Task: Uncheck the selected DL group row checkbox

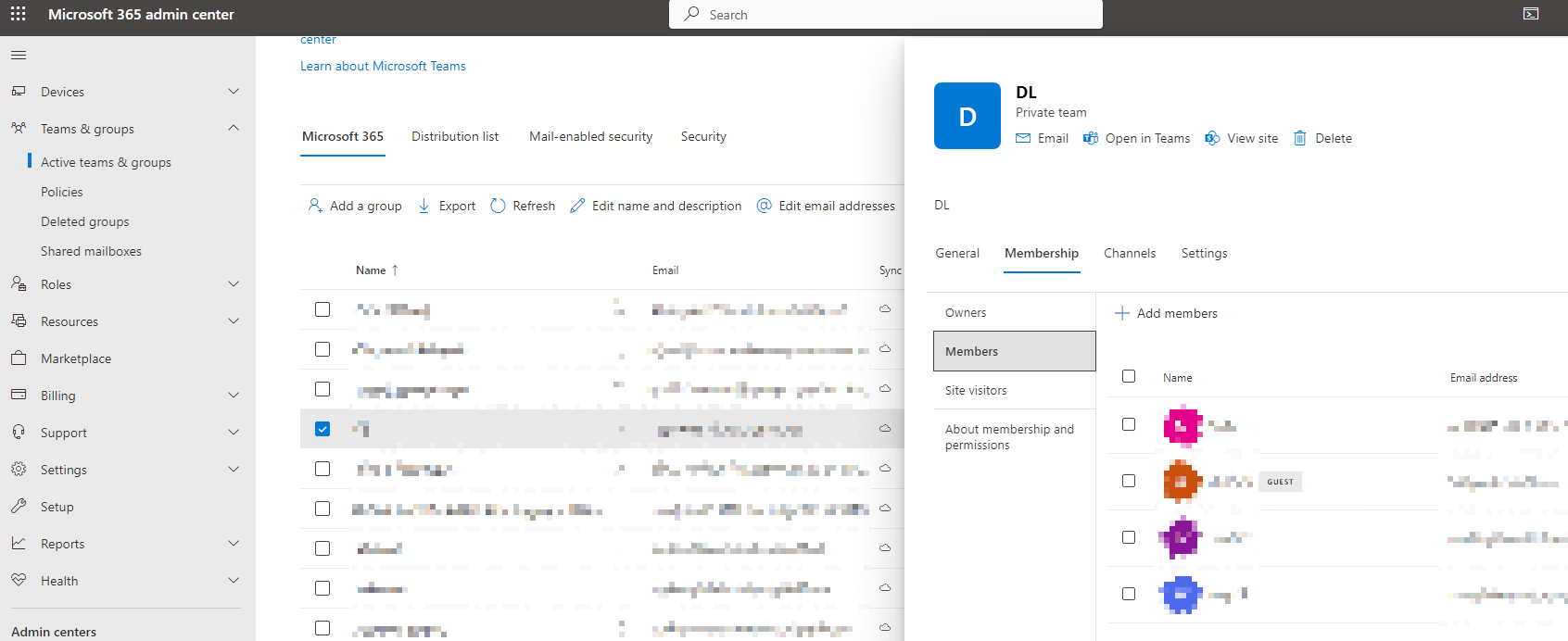Action: 322,429
